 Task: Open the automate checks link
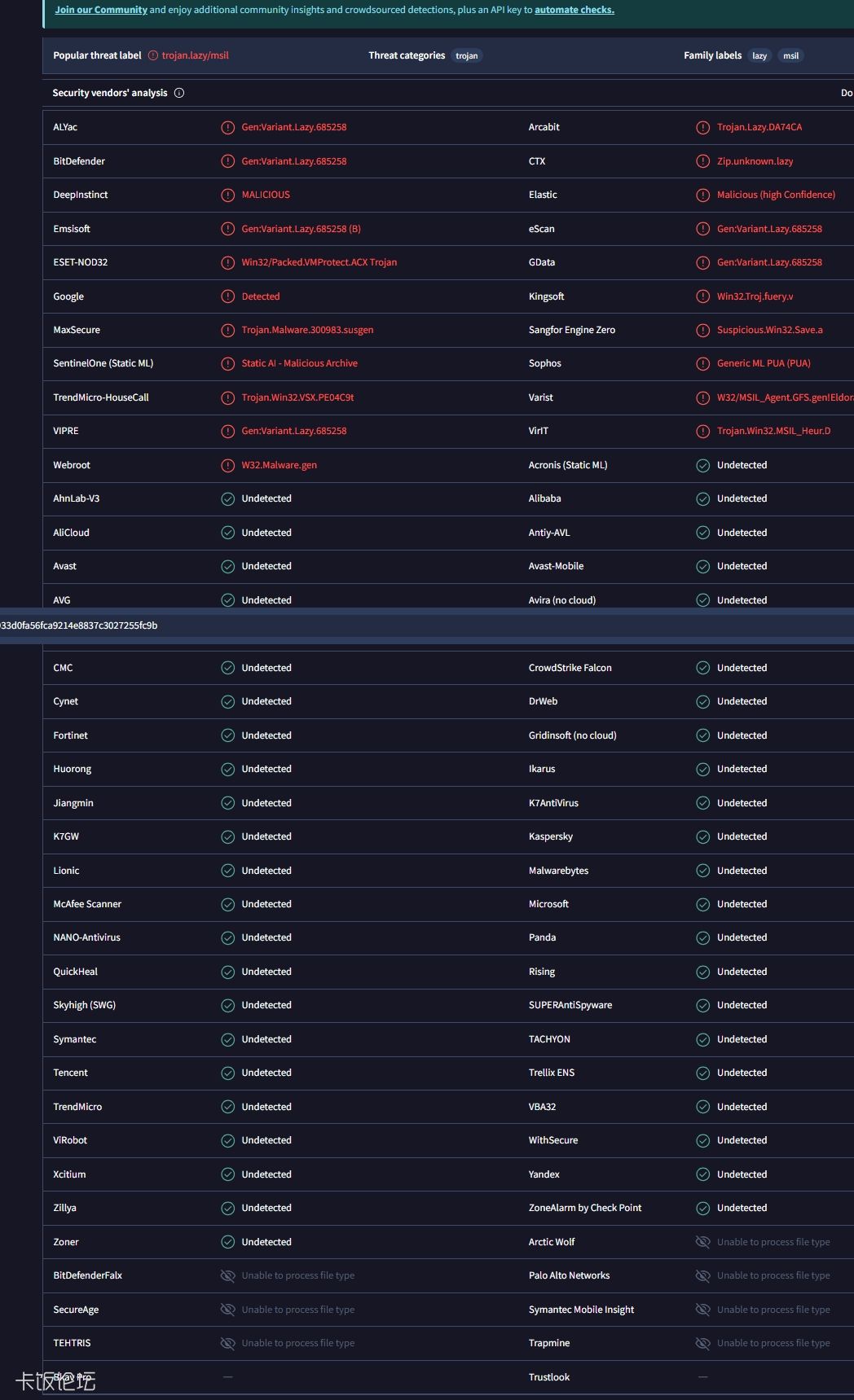(574, 10)
